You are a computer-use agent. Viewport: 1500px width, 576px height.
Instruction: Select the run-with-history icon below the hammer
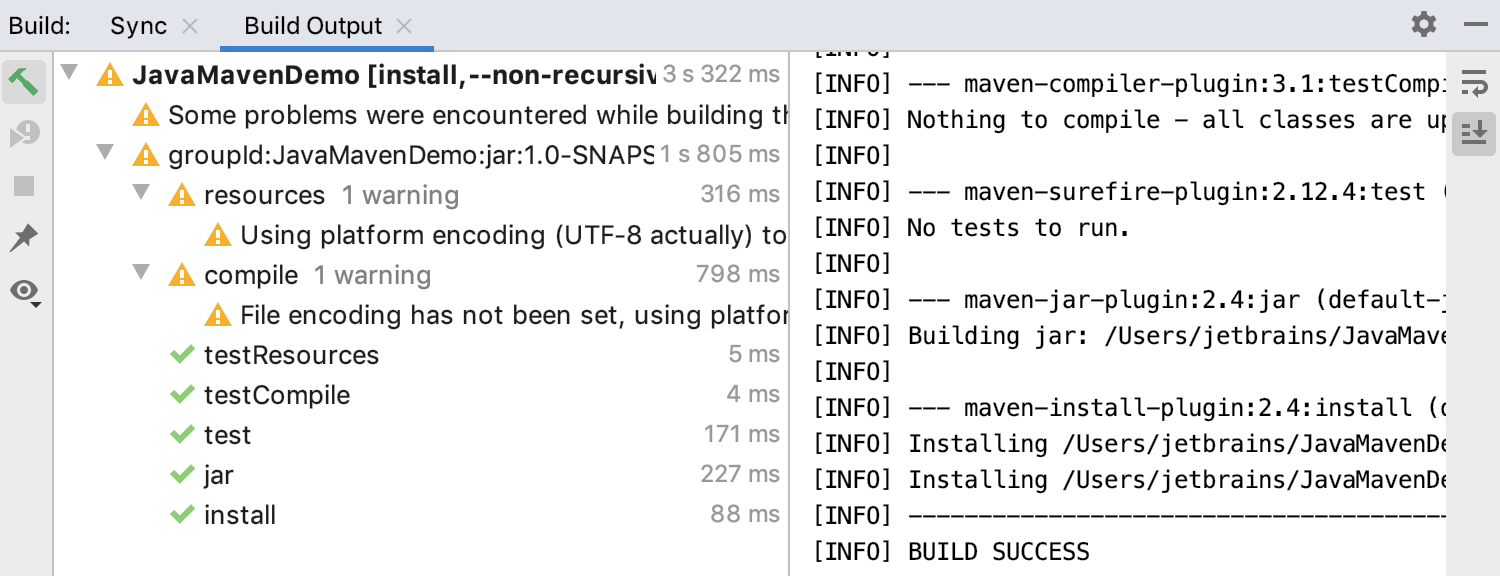click(x=22, y=130)
